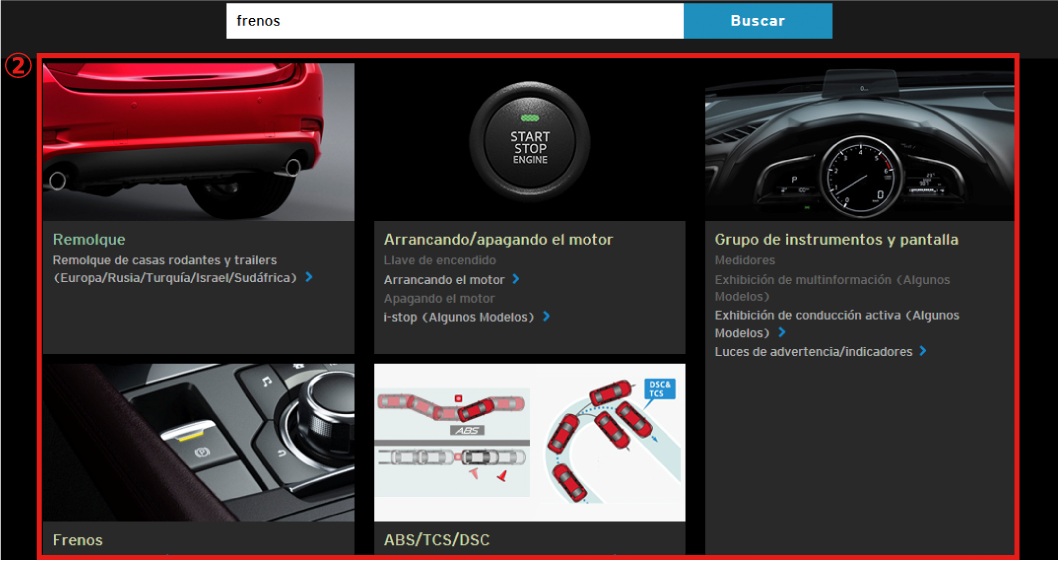
Task: Click the Frenos section heading
Action: 78,540
